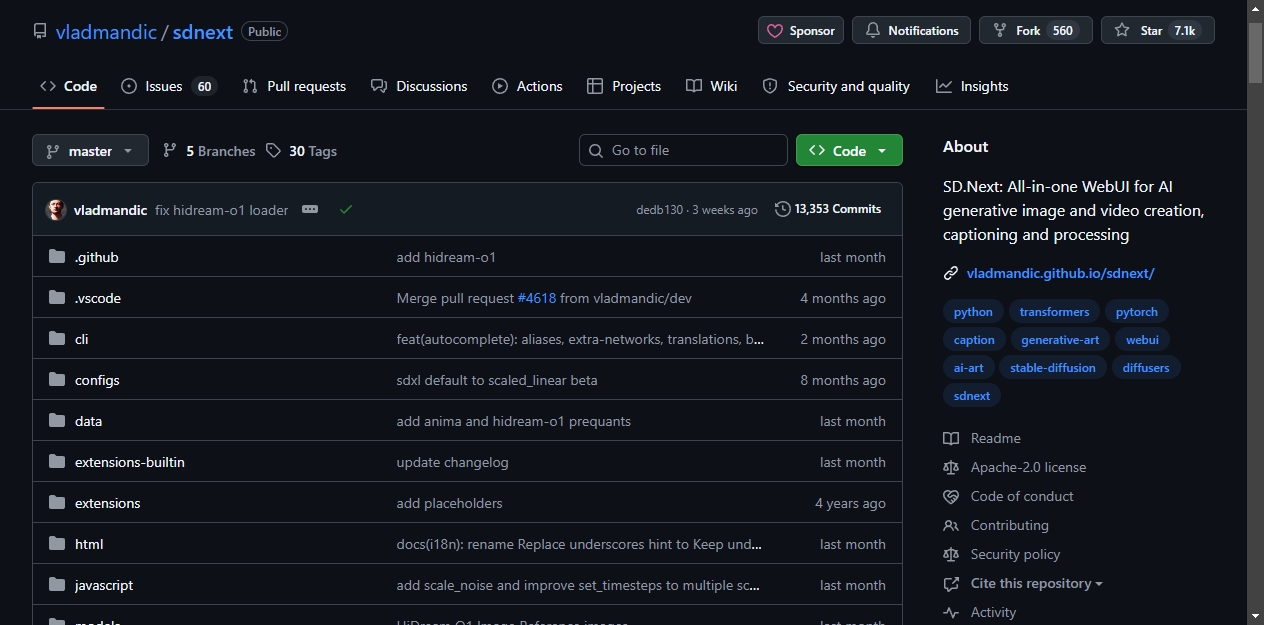1264x625 pixels.
Task: Select the python topic tag
Action: pyautogui.click(x=973, y=312)
